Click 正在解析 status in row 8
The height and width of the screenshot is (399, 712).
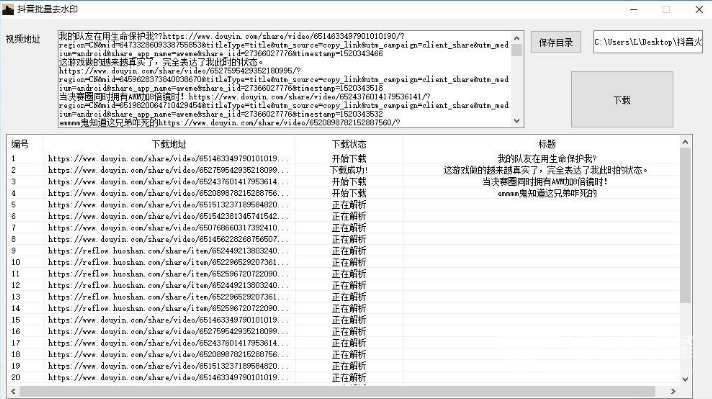(349, 239)
